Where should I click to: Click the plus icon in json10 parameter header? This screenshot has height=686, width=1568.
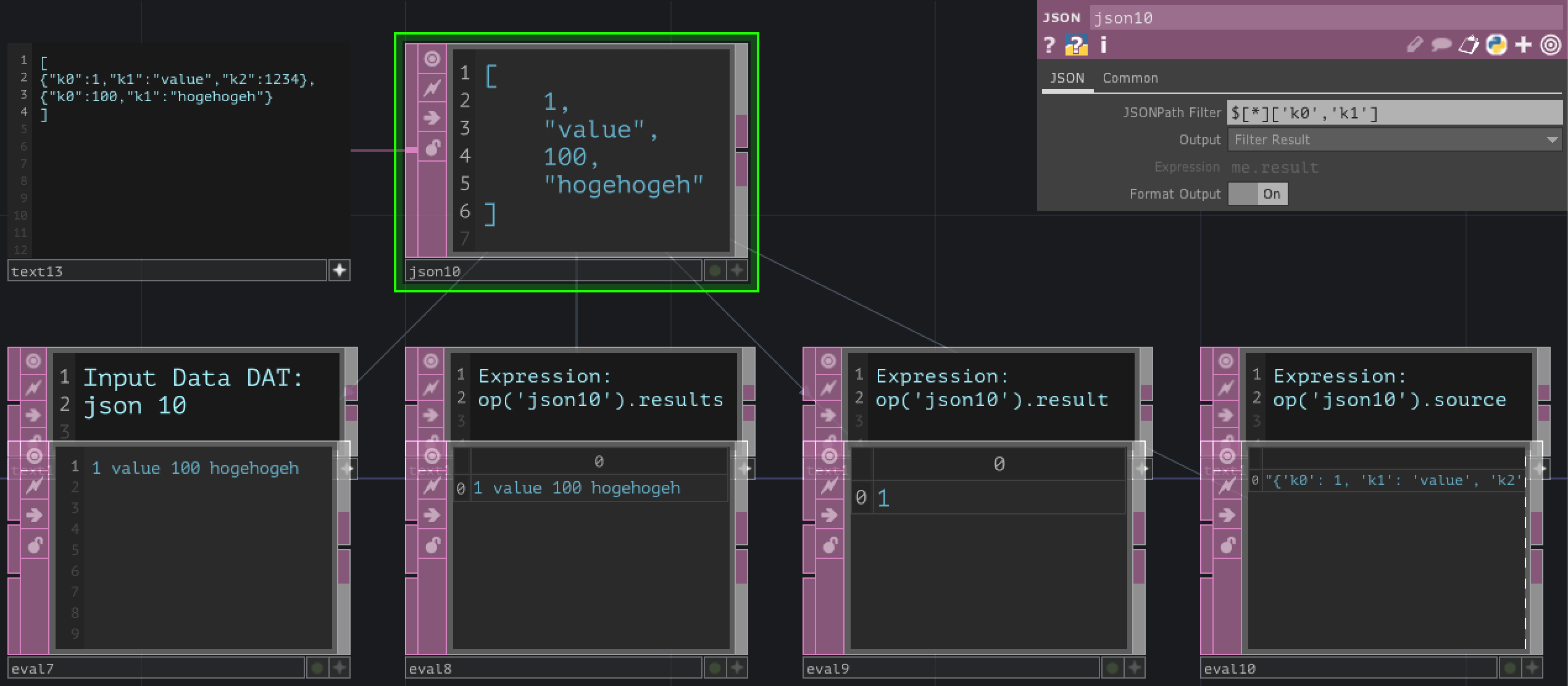click(1524, 45)
